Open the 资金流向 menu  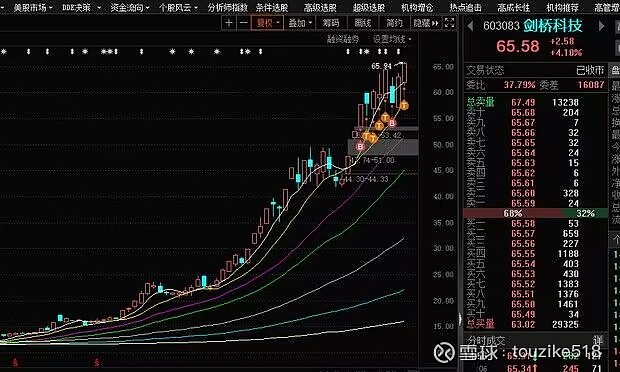[x=129, y=7]
